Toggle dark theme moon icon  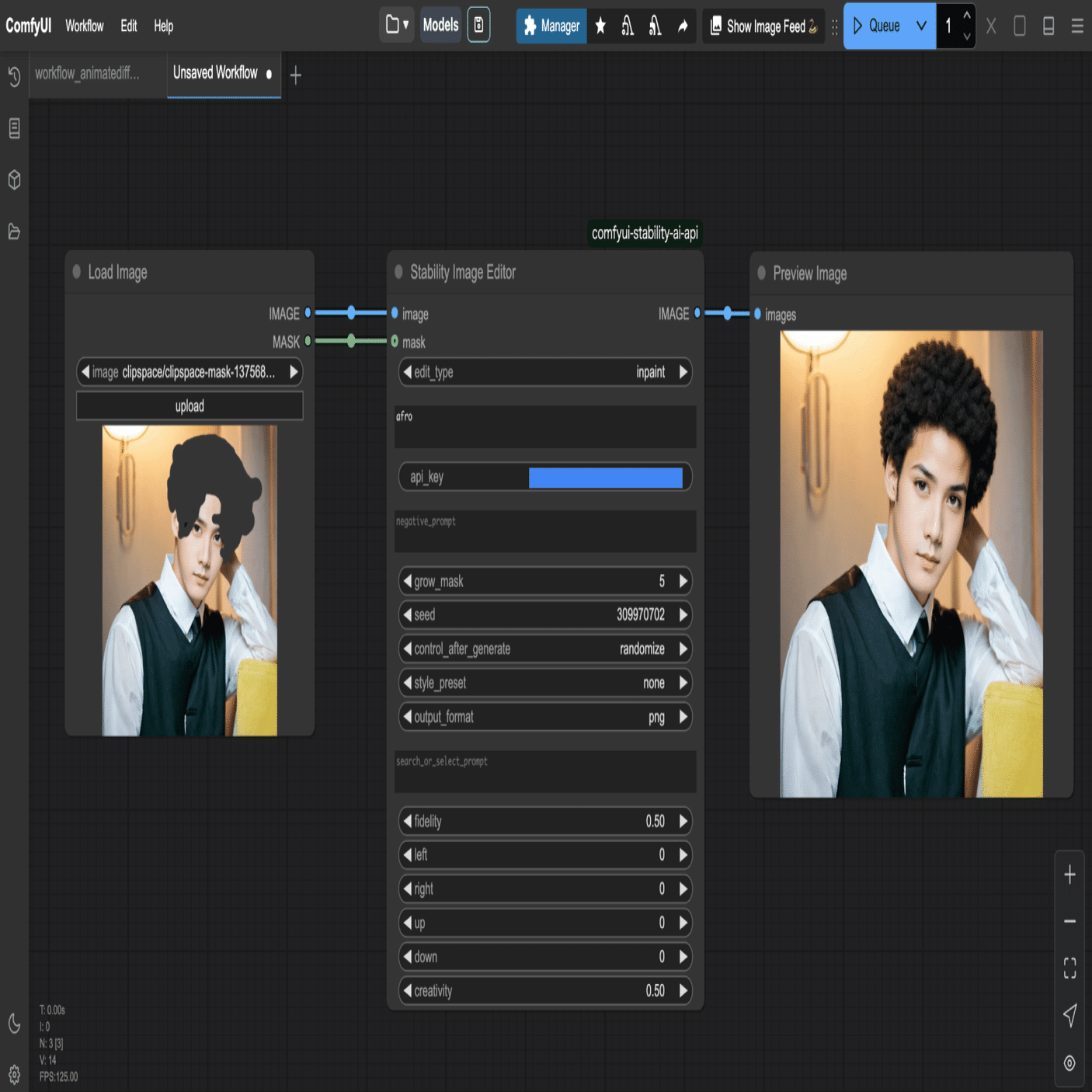tap(14, 1024)
